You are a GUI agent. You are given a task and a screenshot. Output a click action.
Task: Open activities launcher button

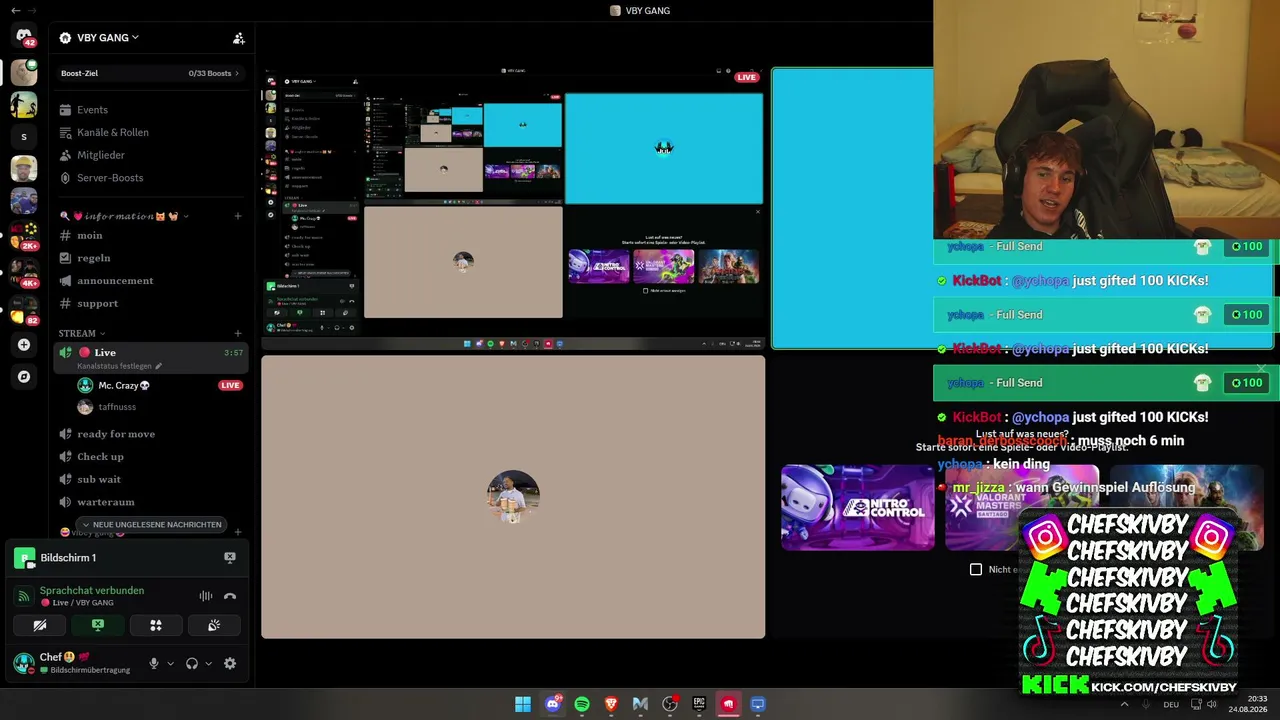156,625
